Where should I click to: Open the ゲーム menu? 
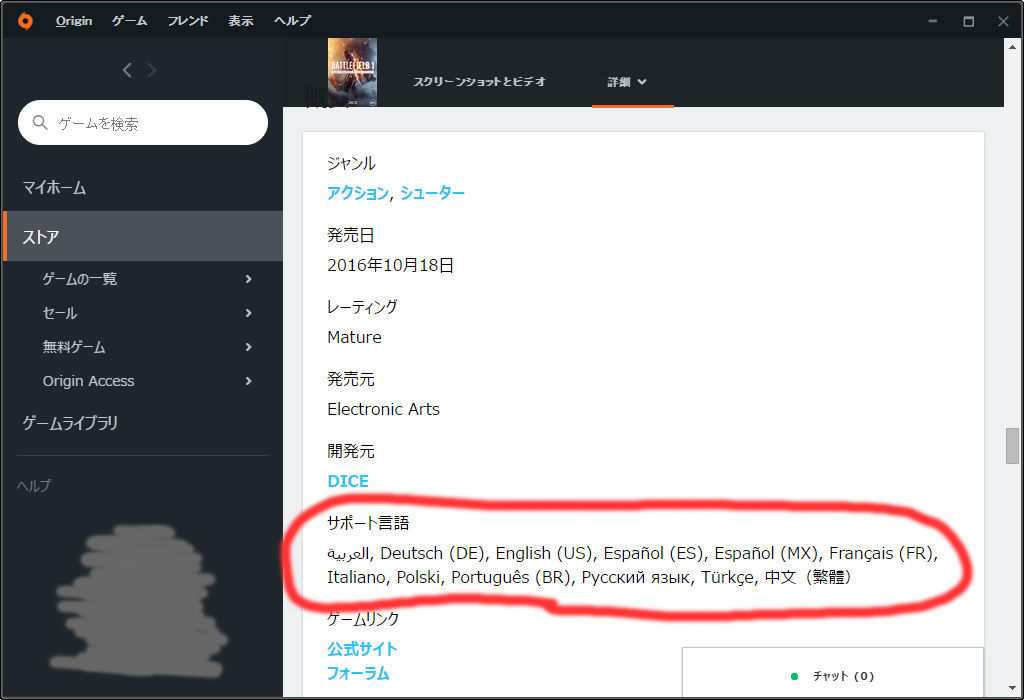click(129, 21)
